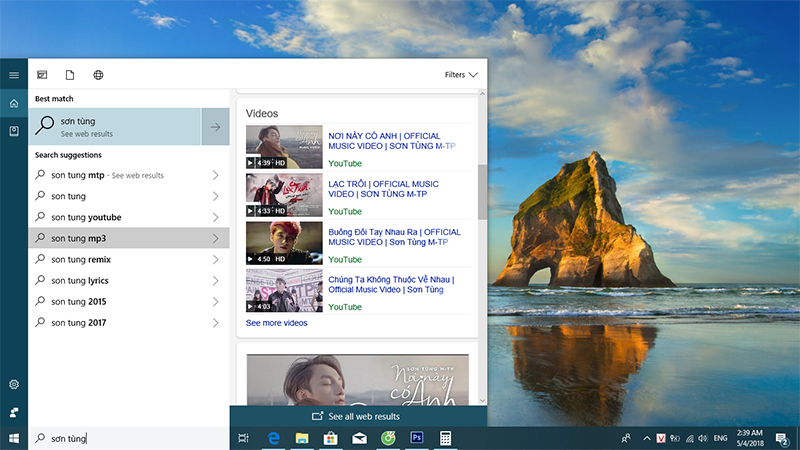
Task: Open the green Cốc Cốc browser icon
Action: point(388,438)
